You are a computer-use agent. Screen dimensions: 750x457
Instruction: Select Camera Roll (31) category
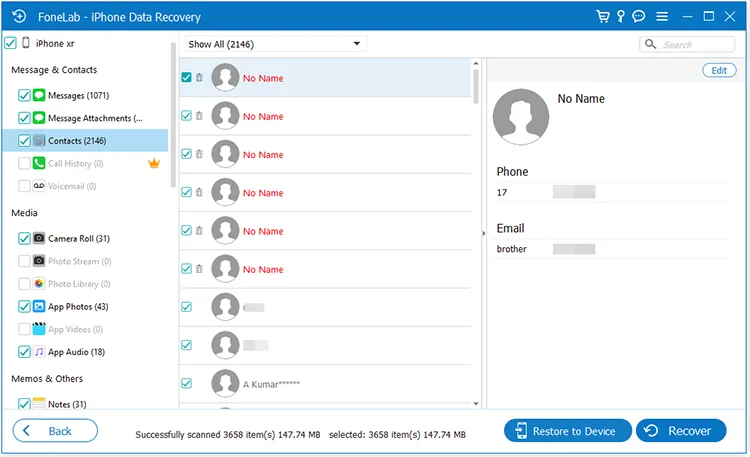click(79, 238)
